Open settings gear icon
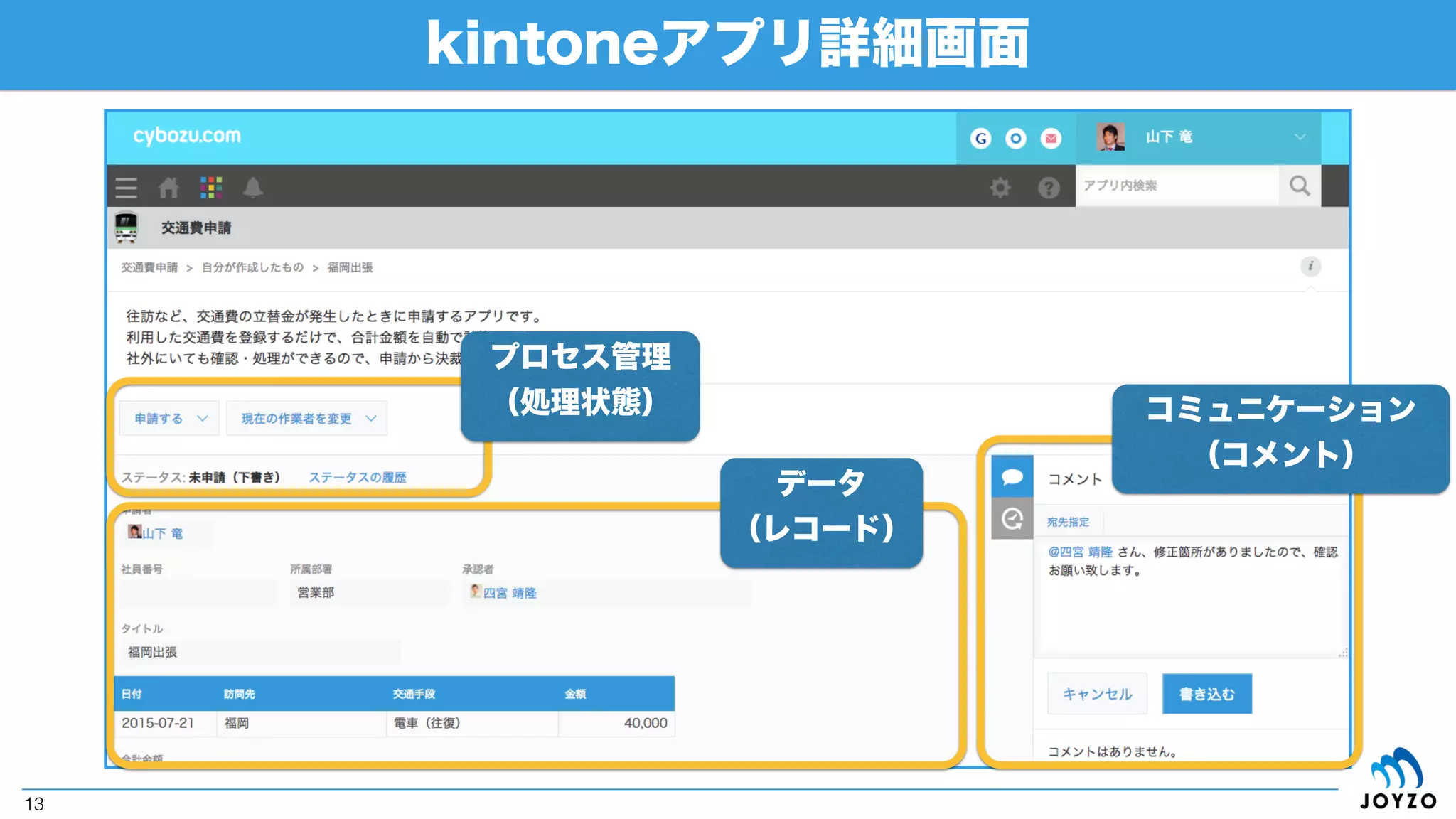 [x=1000, y=188]
